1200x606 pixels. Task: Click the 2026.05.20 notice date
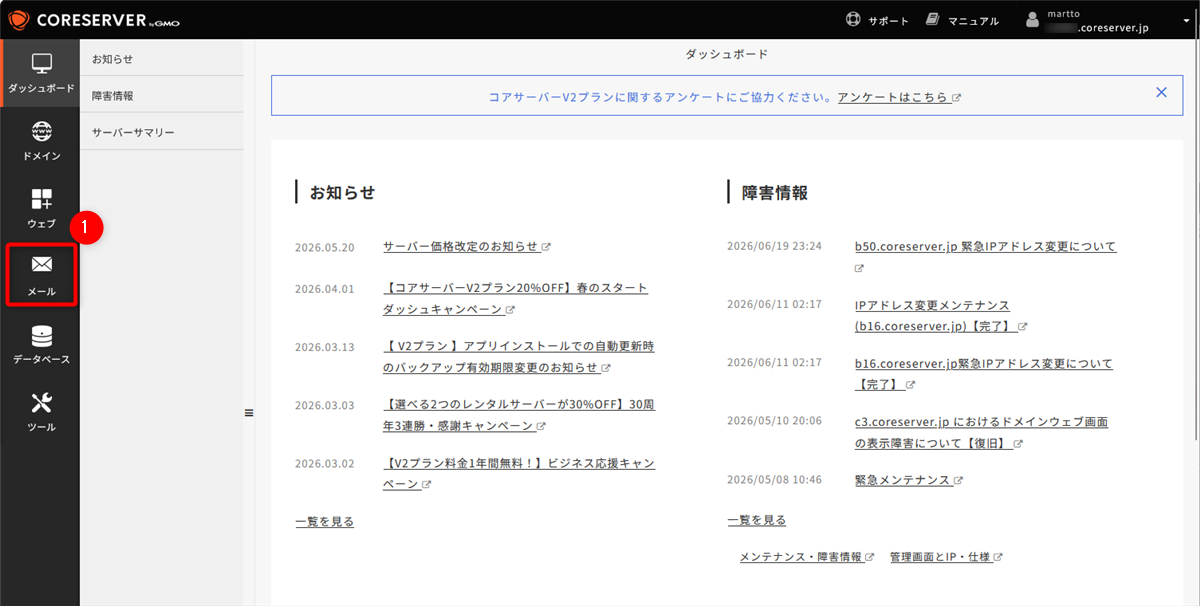pos(325,247)
